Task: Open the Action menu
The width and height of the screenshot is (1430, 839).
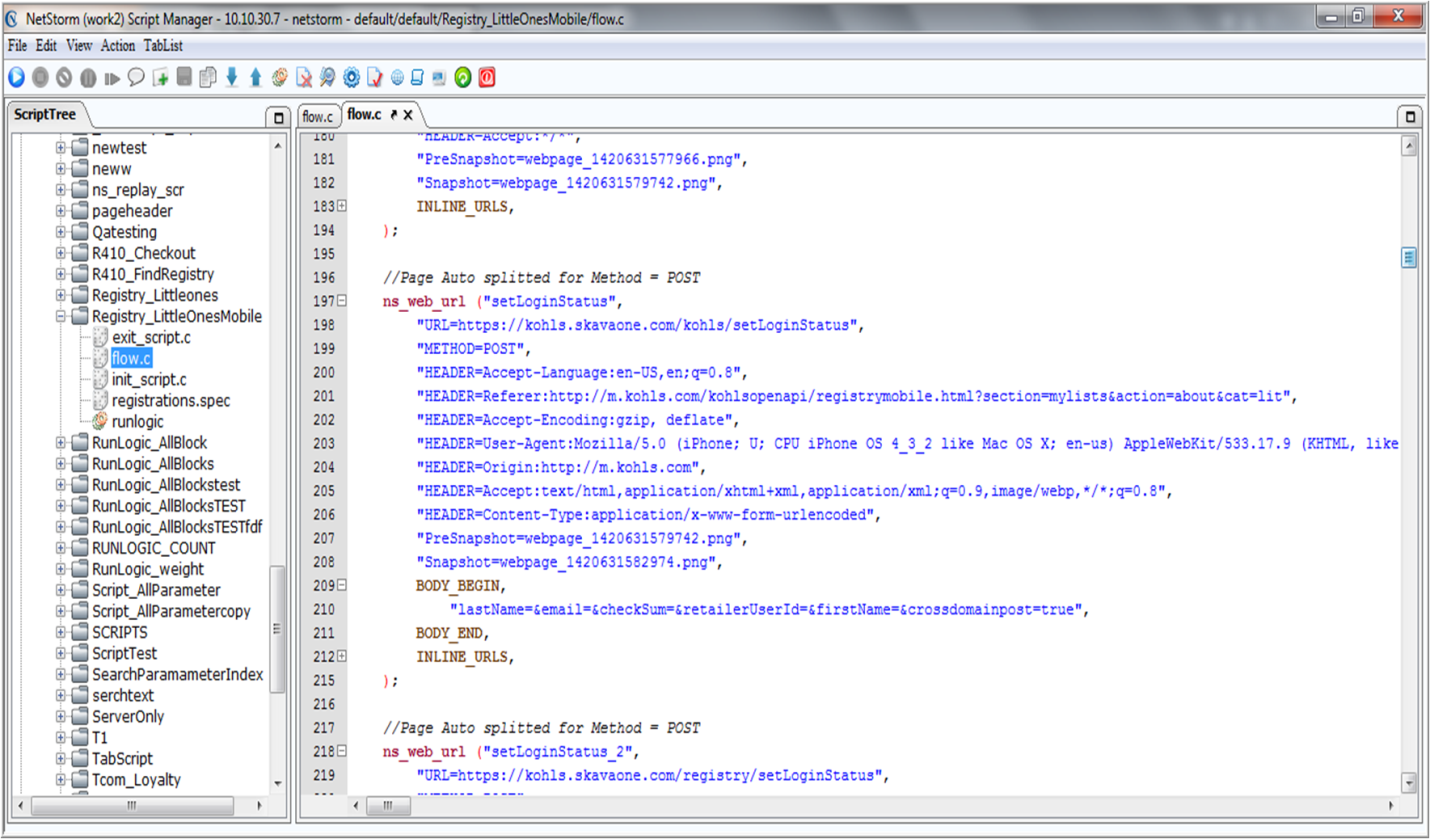Action: pyautogui.click(x=118, y=46)
